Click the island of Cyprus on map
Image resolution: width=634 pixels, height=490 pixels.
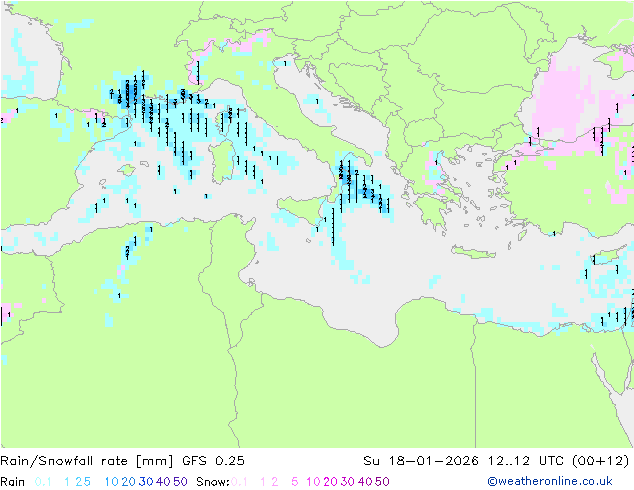click(x=609, y=257)
